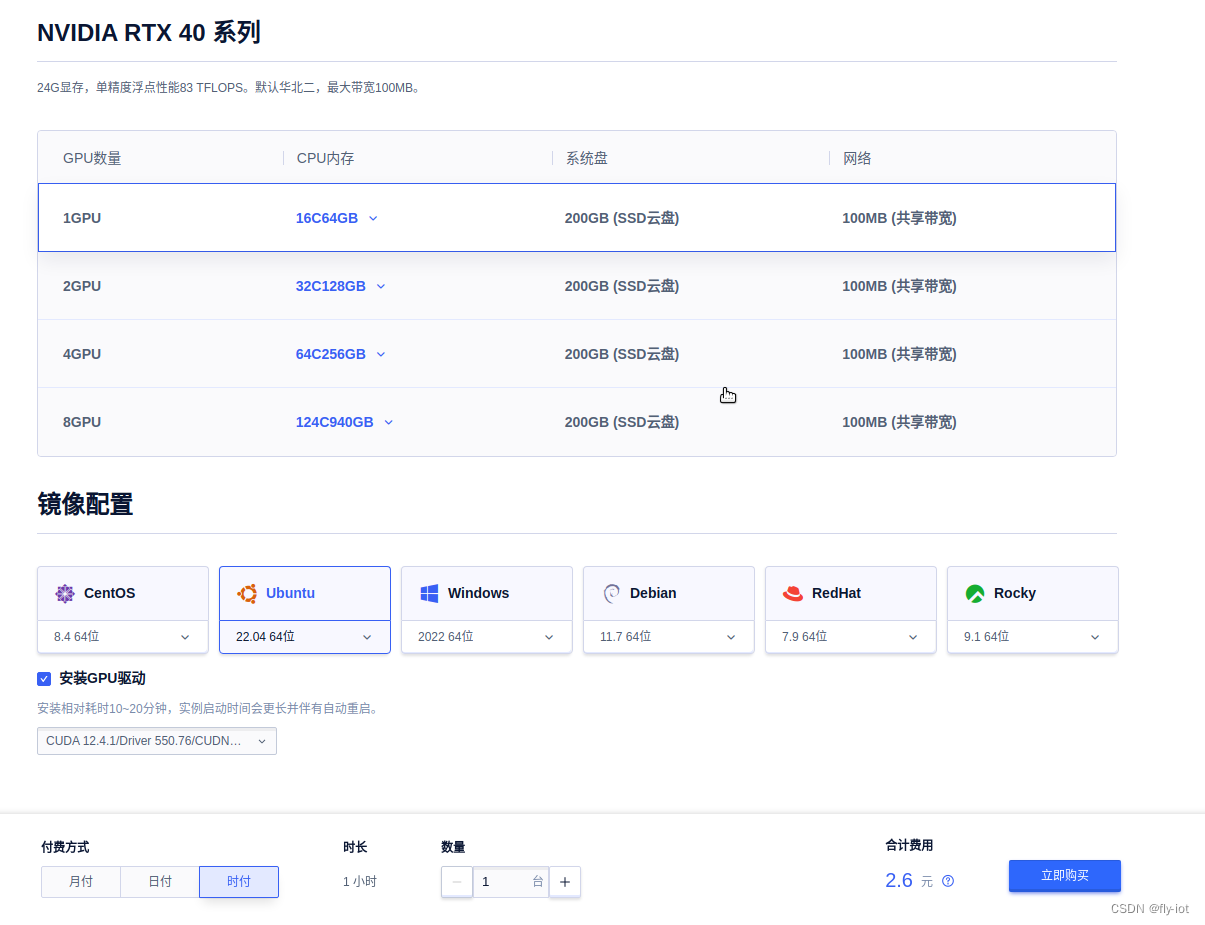1205x925 pixels.
Task: Click the Debian spiral logo
Action: [x=611, y=593]
